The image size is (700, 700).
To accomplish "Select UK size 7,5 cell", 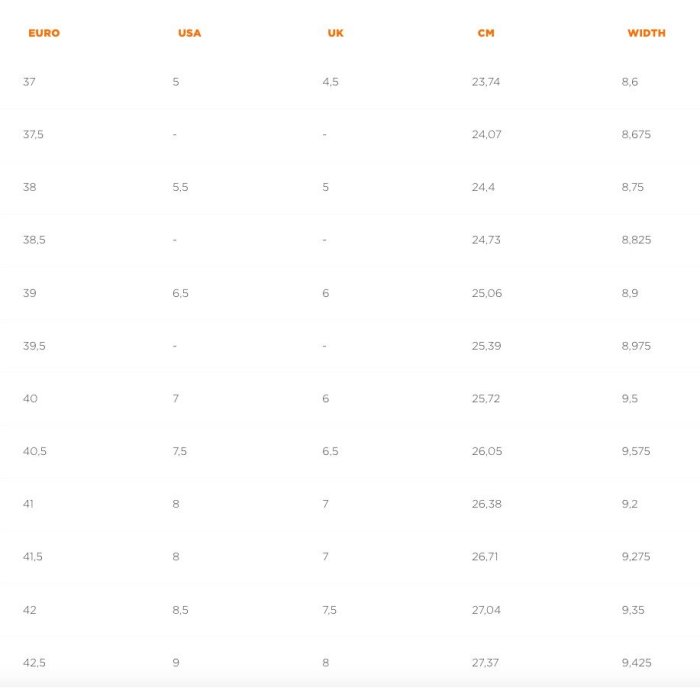I will 330,609.
